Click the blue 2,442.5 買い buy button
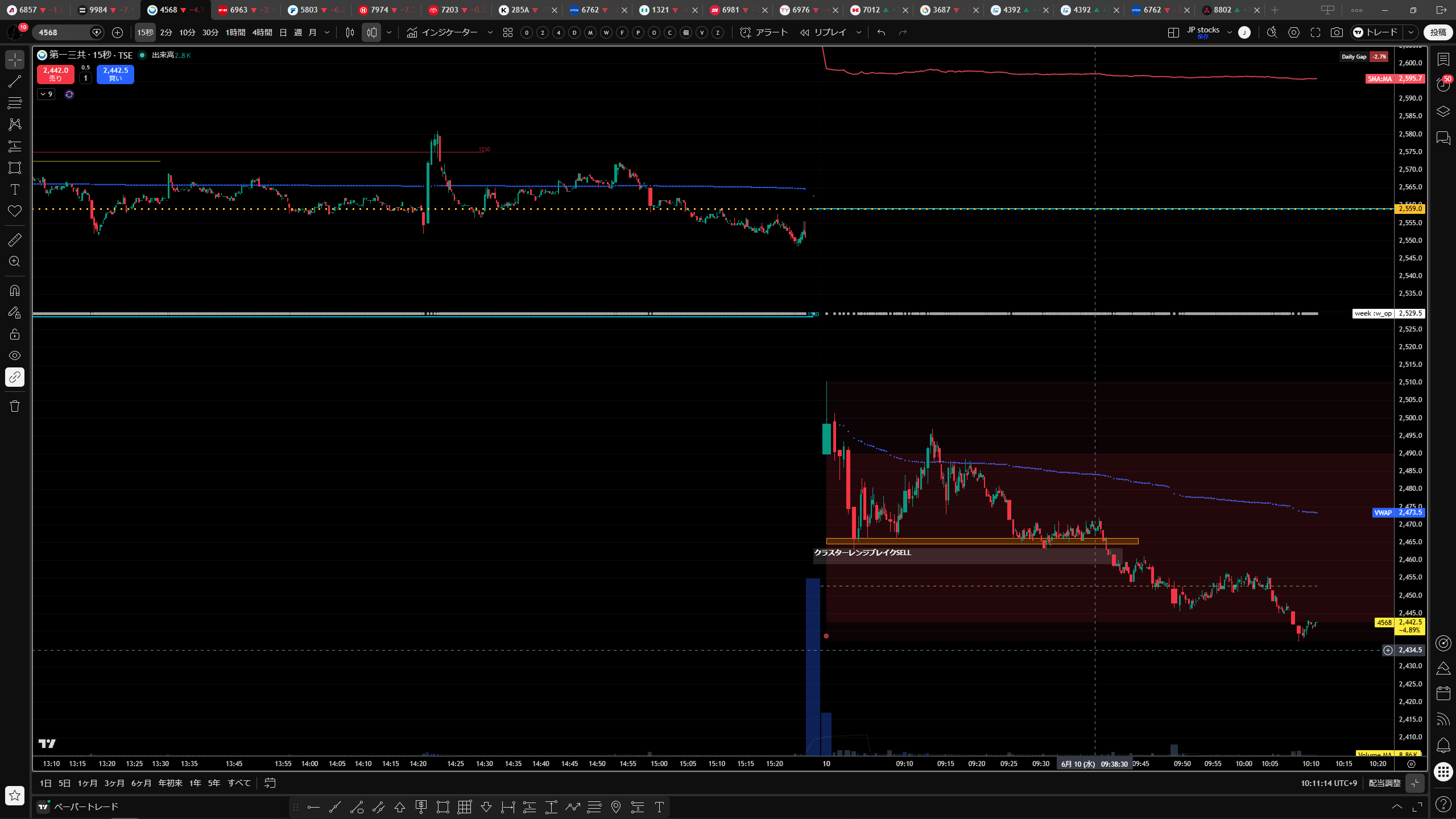Viewport: 1456px width, 819px height. (x=115, y=74)
